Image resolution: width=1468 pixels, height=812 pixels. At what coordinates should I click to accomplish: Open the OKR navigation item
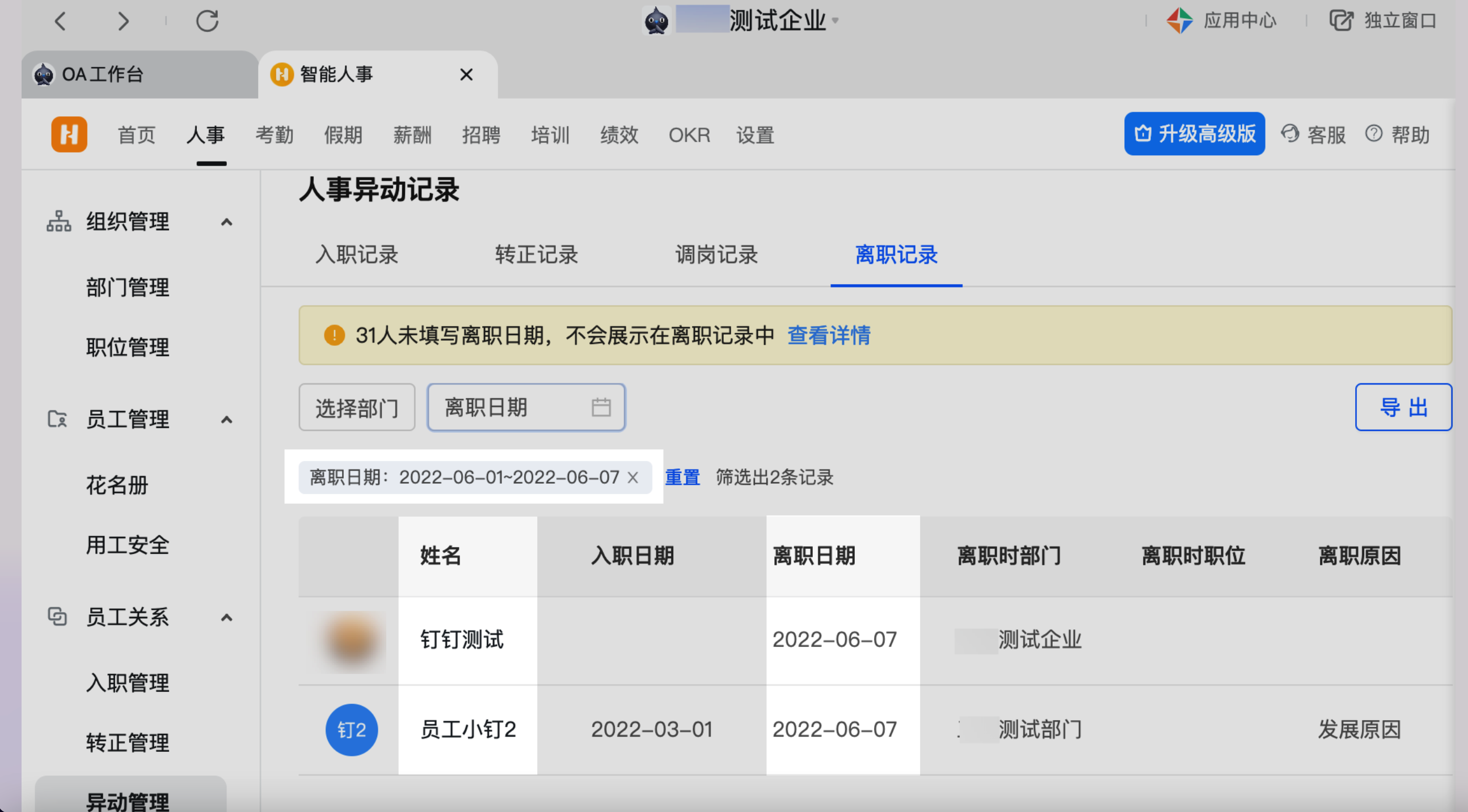tap(690, 135)
